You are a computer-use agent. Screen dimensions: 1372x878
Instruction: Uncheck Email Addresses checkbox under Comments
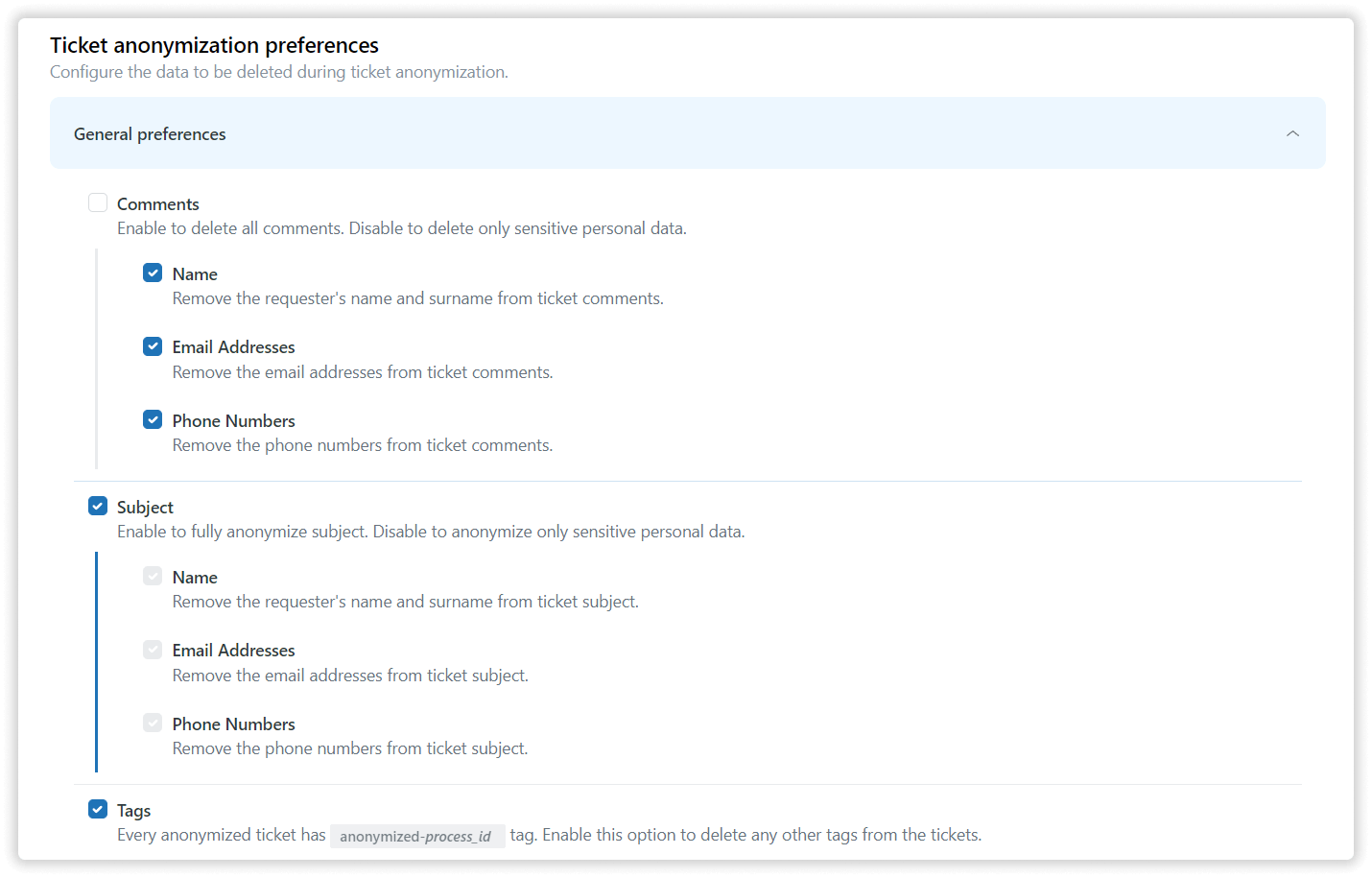[153, 346]
